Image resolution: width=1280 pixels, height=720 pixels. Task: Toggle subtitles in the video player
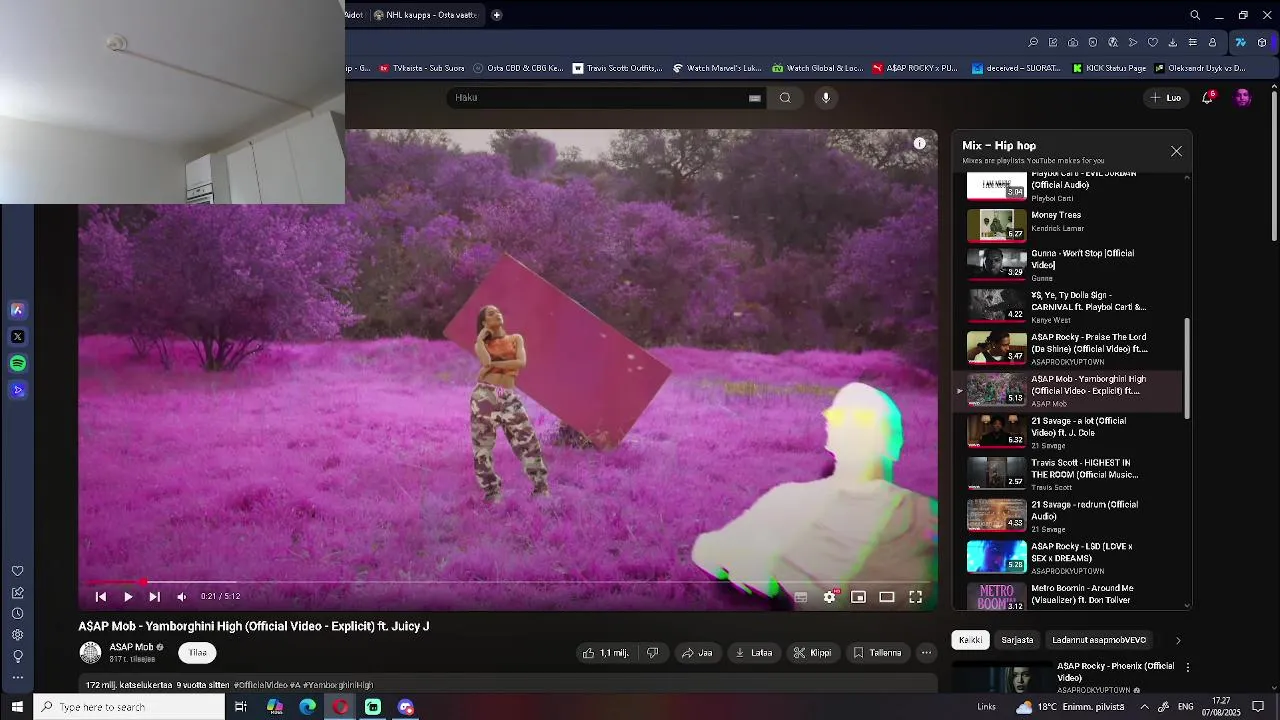tap(801, 597)
